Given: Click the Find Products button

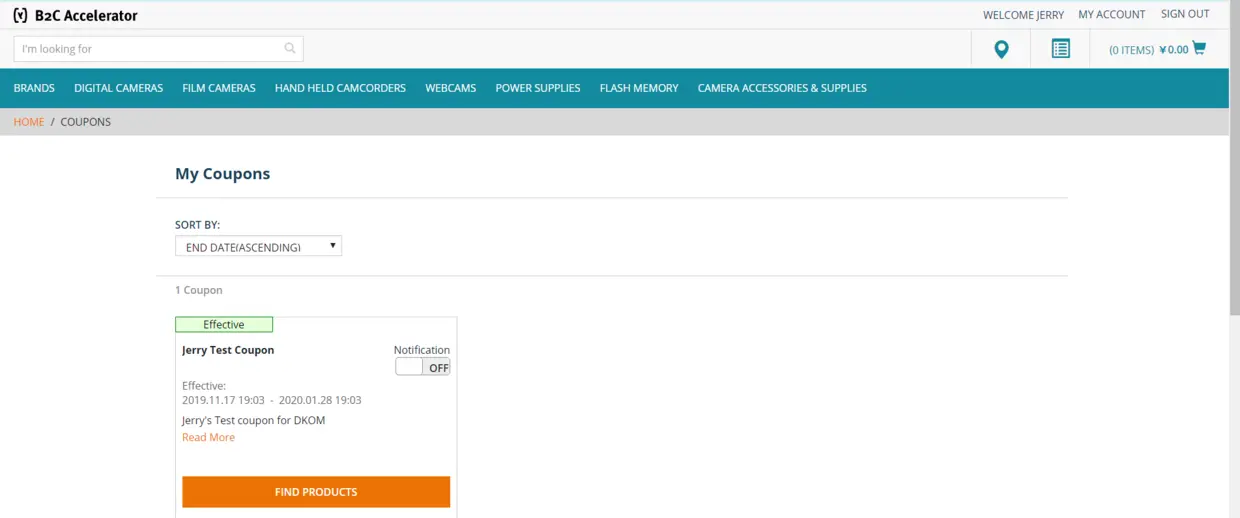Looking at the screenshot, I should point(316,492).
